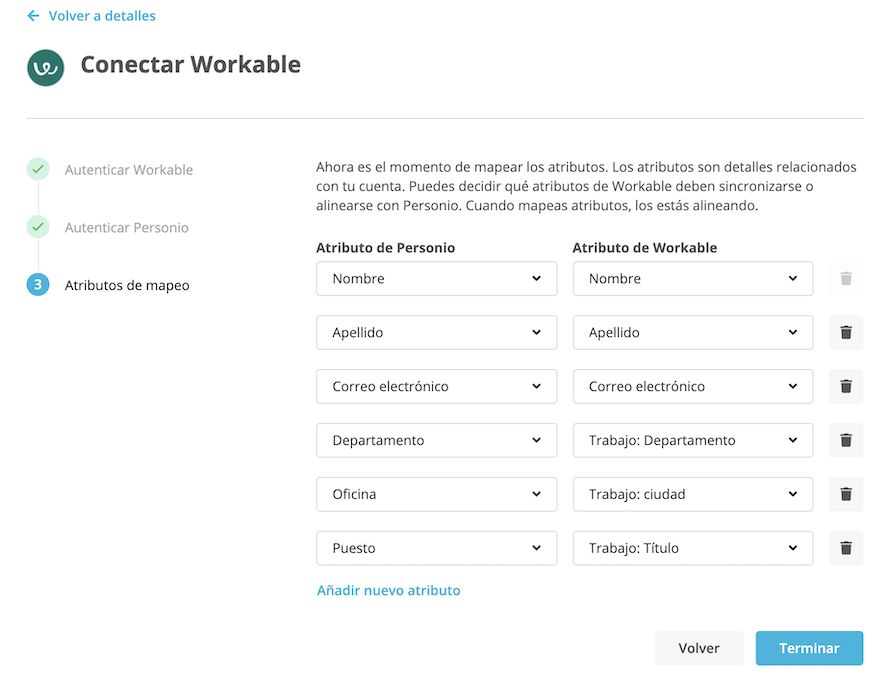This screenshot has height=680, width=890.
Task: Open Personio Departamento dropdown
Action: (436, 440)
